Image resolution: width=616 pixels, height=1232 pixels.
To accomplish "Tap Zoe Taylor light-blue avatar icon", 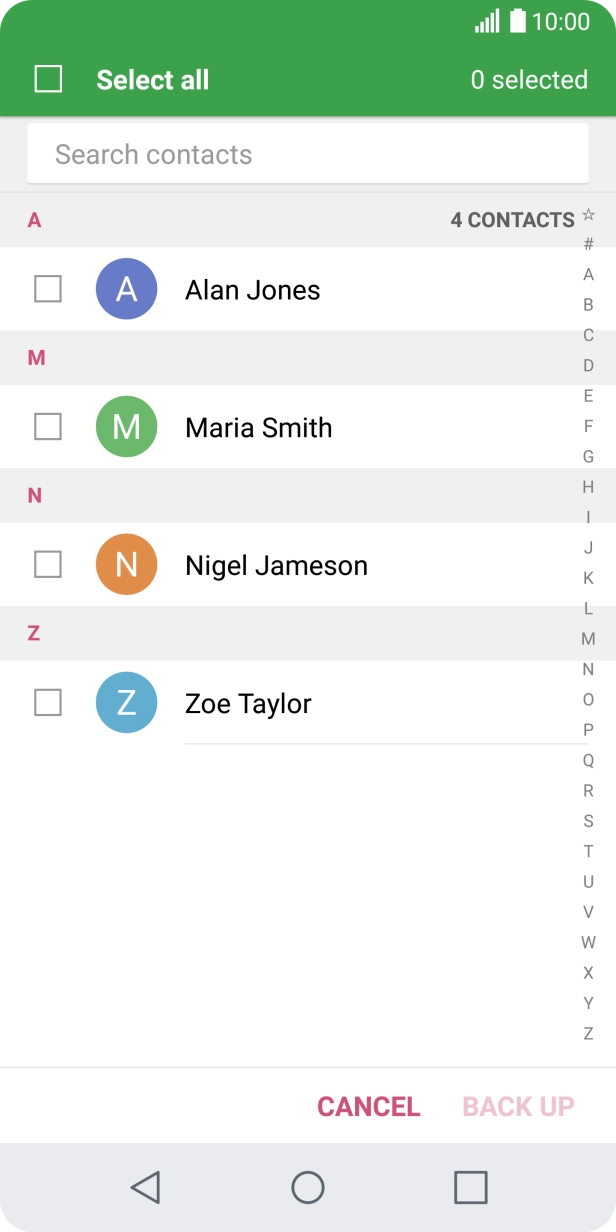I will (x=126, y=703).
